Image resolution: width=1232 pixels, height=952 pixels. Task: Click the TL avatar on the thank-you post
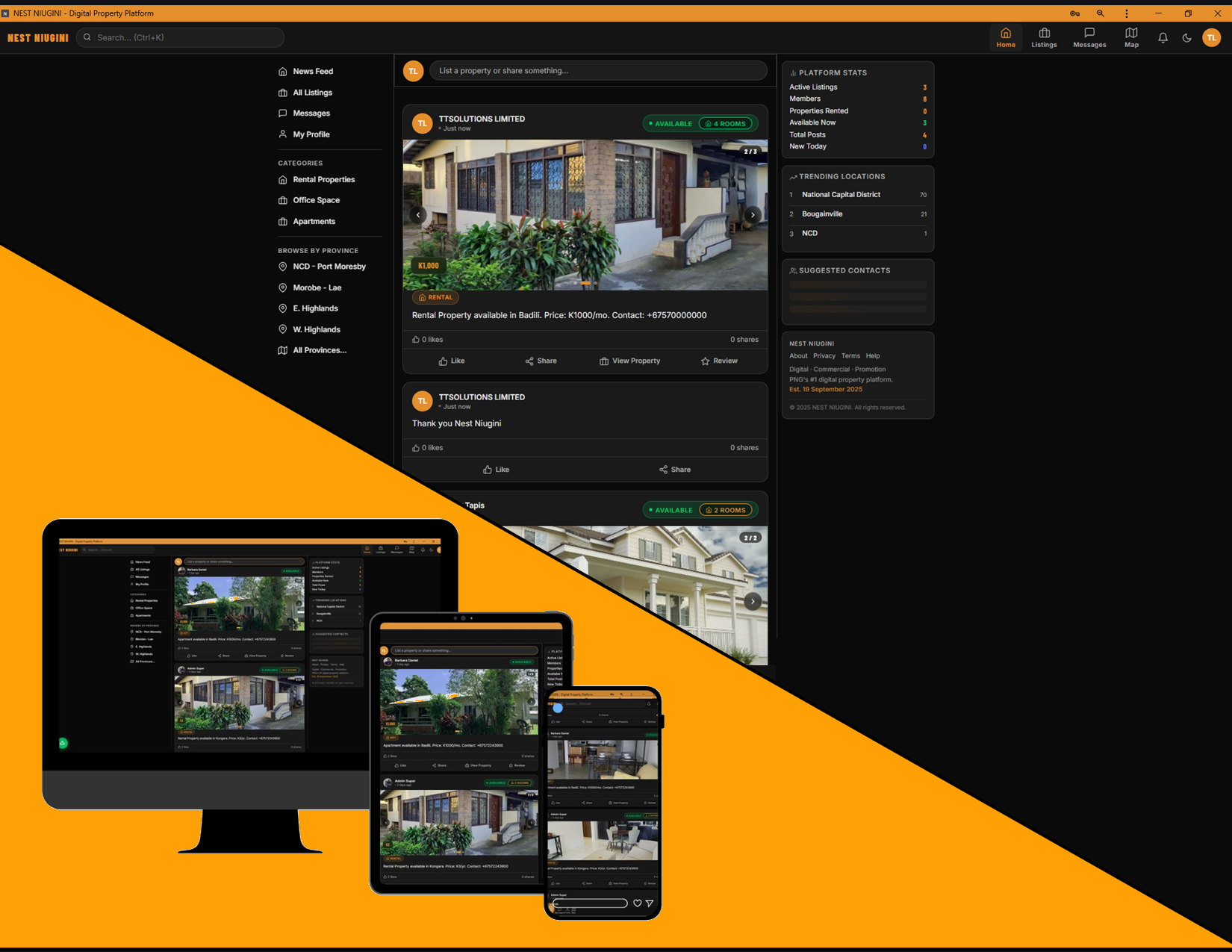point(423,402)
